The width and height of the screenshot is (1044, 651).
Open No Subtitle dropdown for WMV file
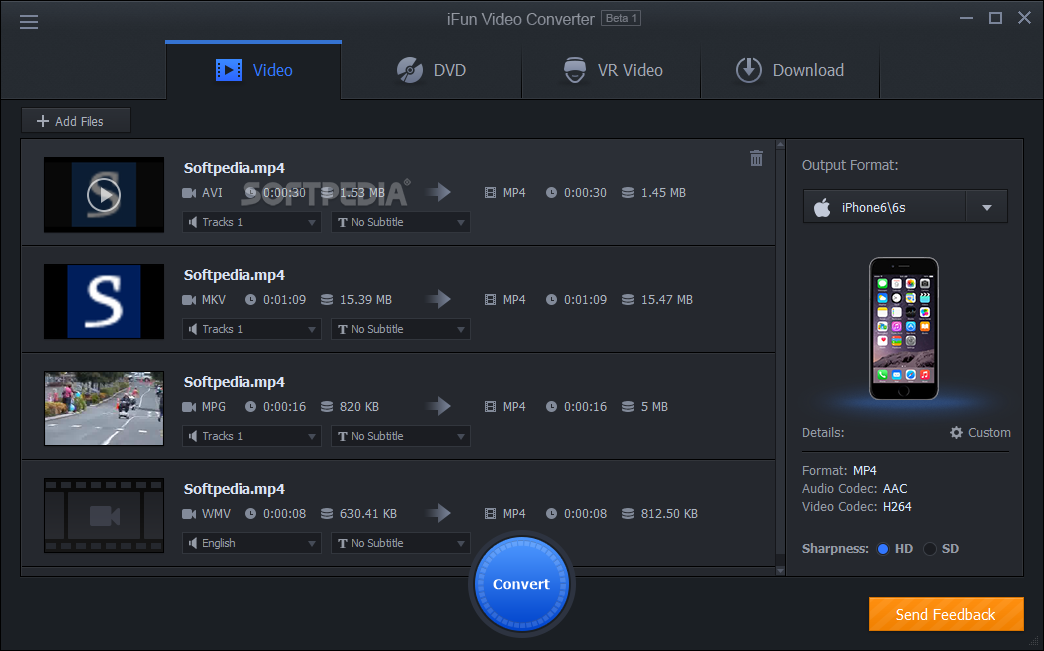click(401, 543)
